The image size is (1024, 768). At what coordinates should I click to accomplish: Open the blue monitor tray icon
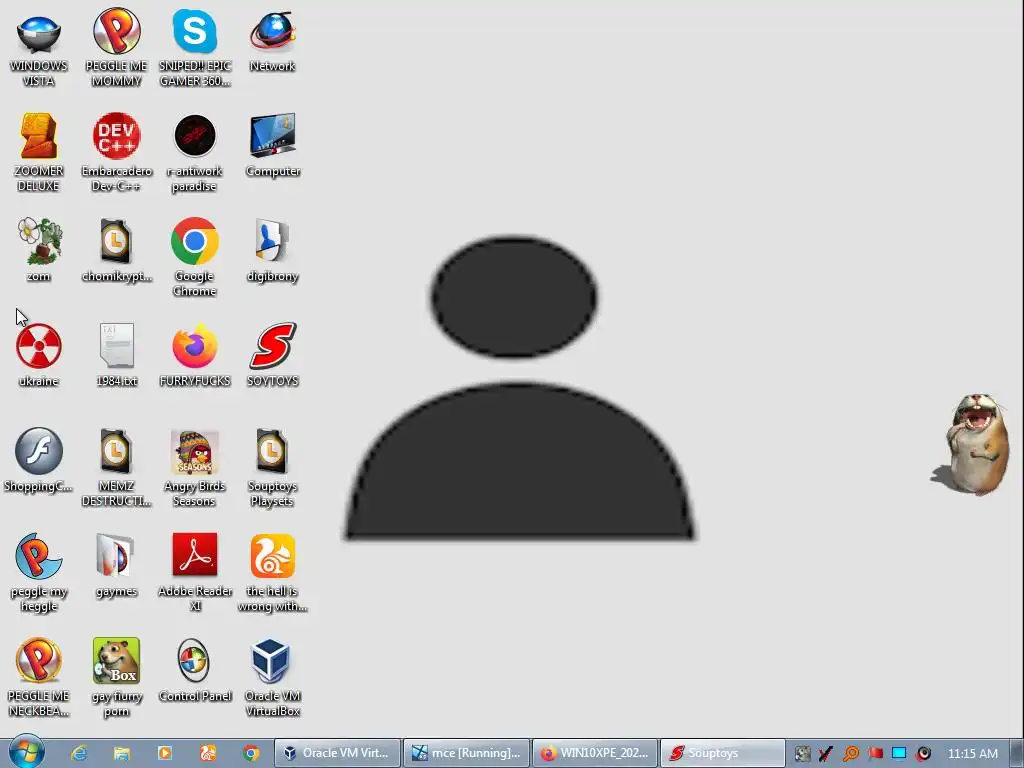(x=899, y=754)
